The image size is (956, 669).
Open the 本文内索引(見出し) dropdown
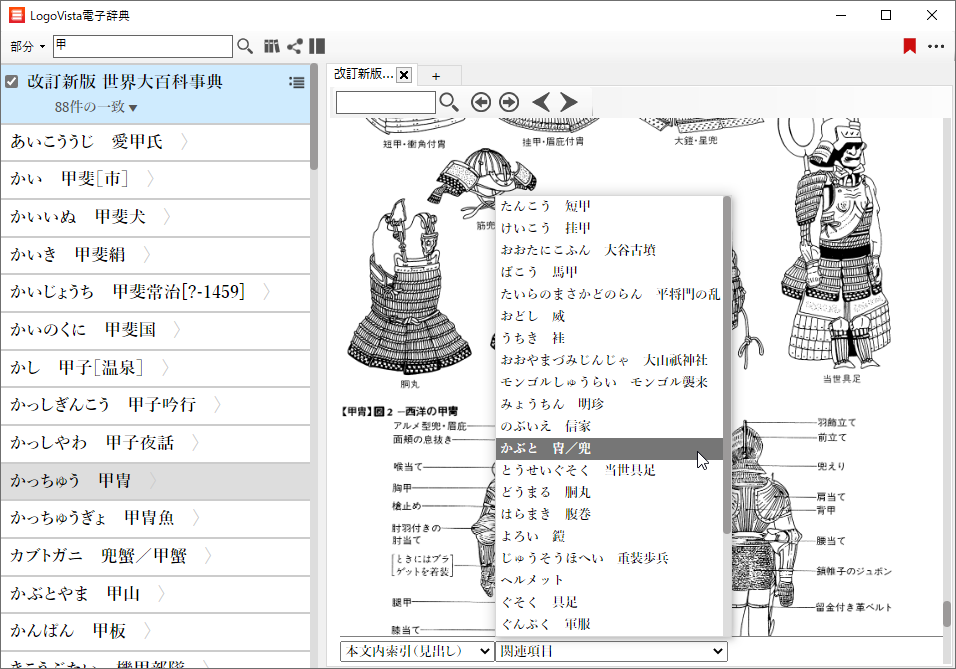(x=417, y=651)
